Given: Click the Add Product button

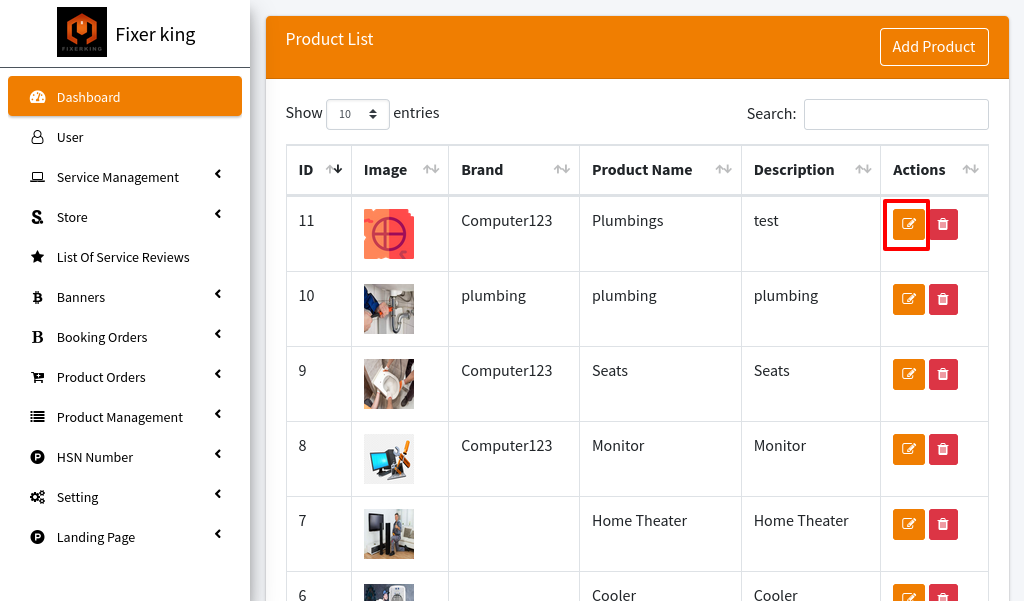Looking at the screenshot, I should 934,47.
